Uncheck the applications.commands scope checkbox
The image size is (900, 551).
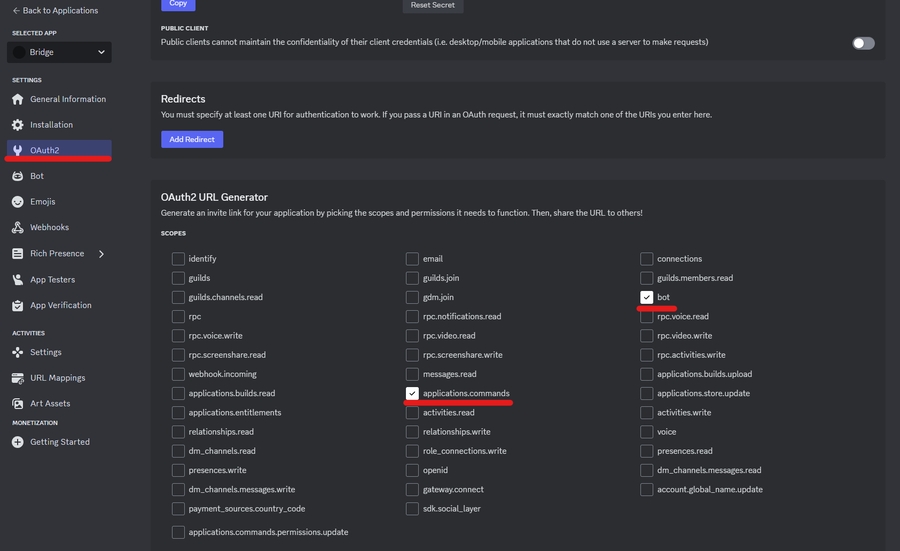pyautogui.click(x=412, y=393)
